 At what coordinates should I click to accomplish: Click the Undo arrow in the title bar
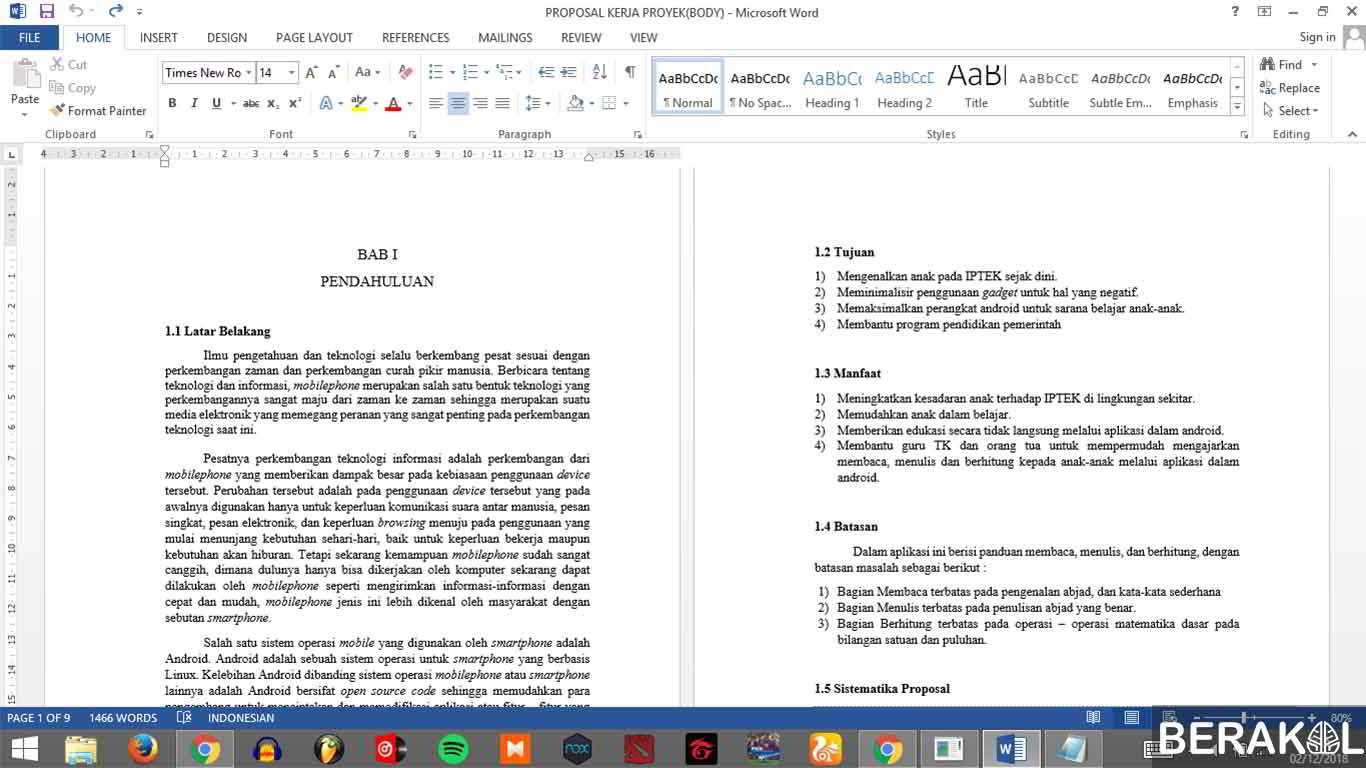pyautogui.click(x=77, y=12)
